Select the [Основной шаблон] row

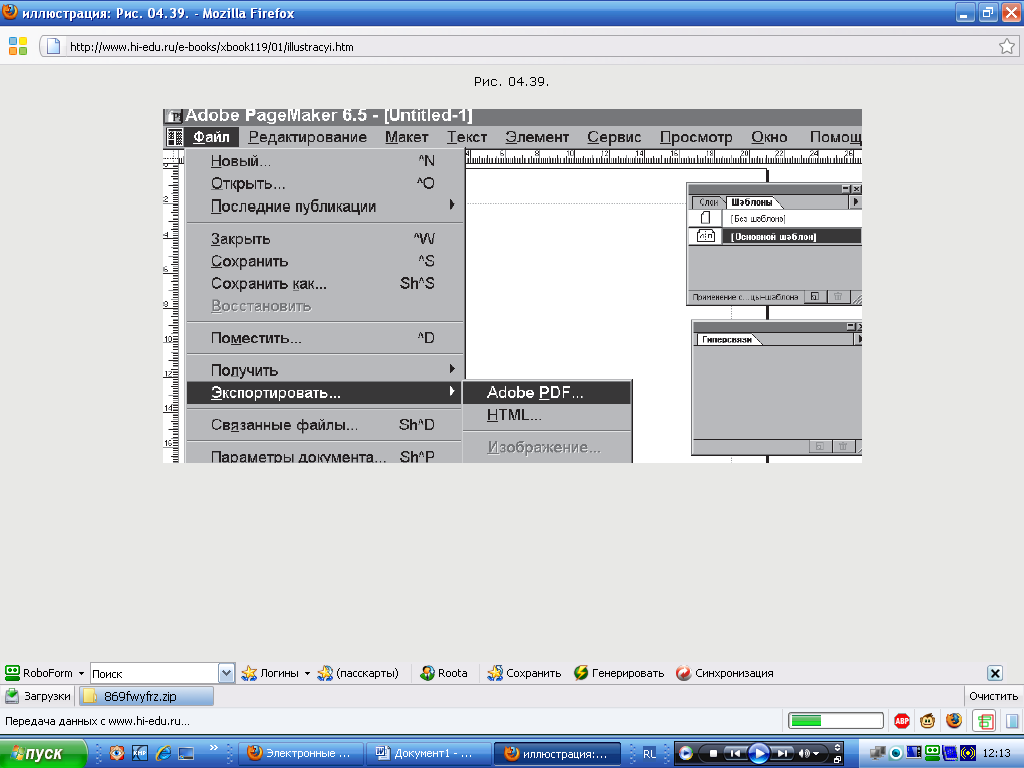tap(775, 236)
